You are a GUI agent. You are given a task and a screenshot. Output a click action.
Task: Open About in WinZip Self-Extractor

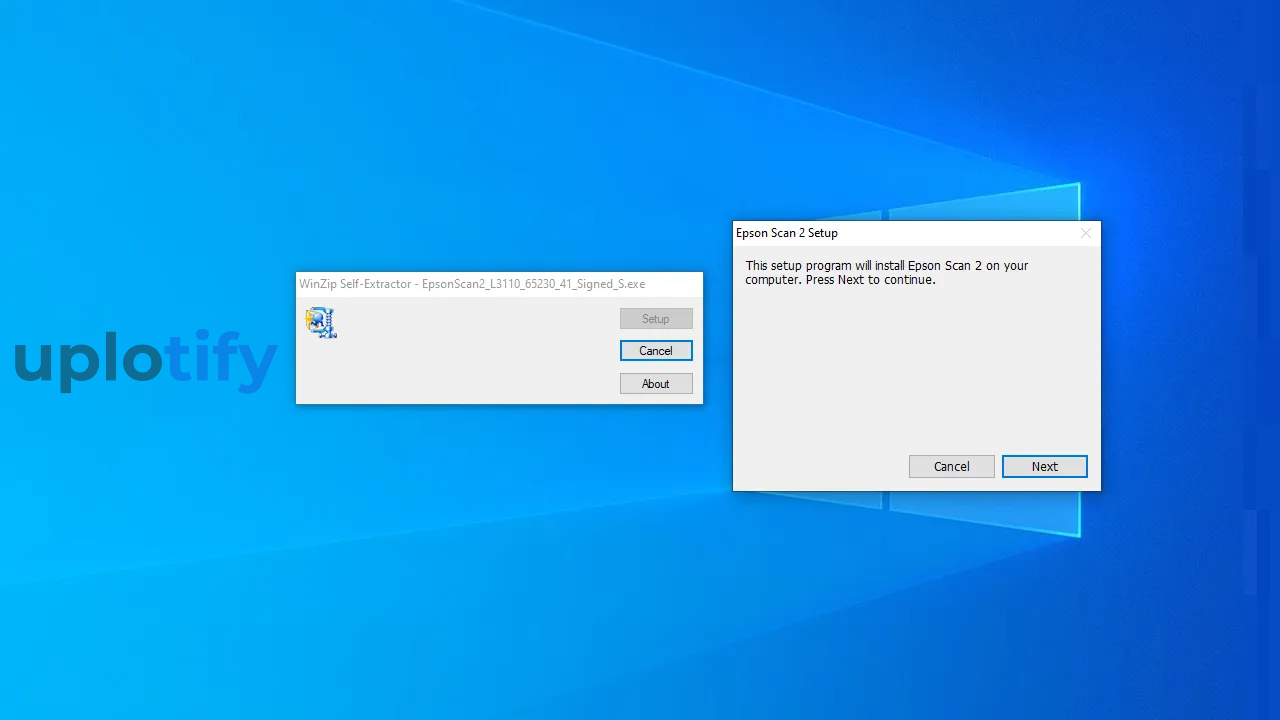click(x=656, y=384)
